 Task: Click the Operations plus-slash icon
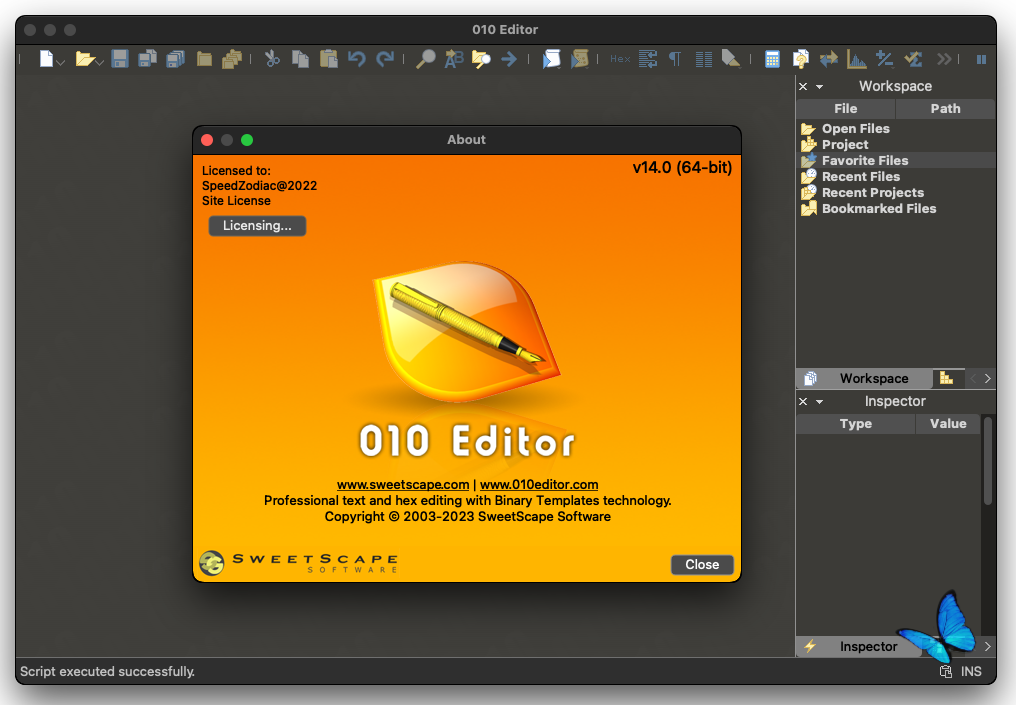point(884,59)
